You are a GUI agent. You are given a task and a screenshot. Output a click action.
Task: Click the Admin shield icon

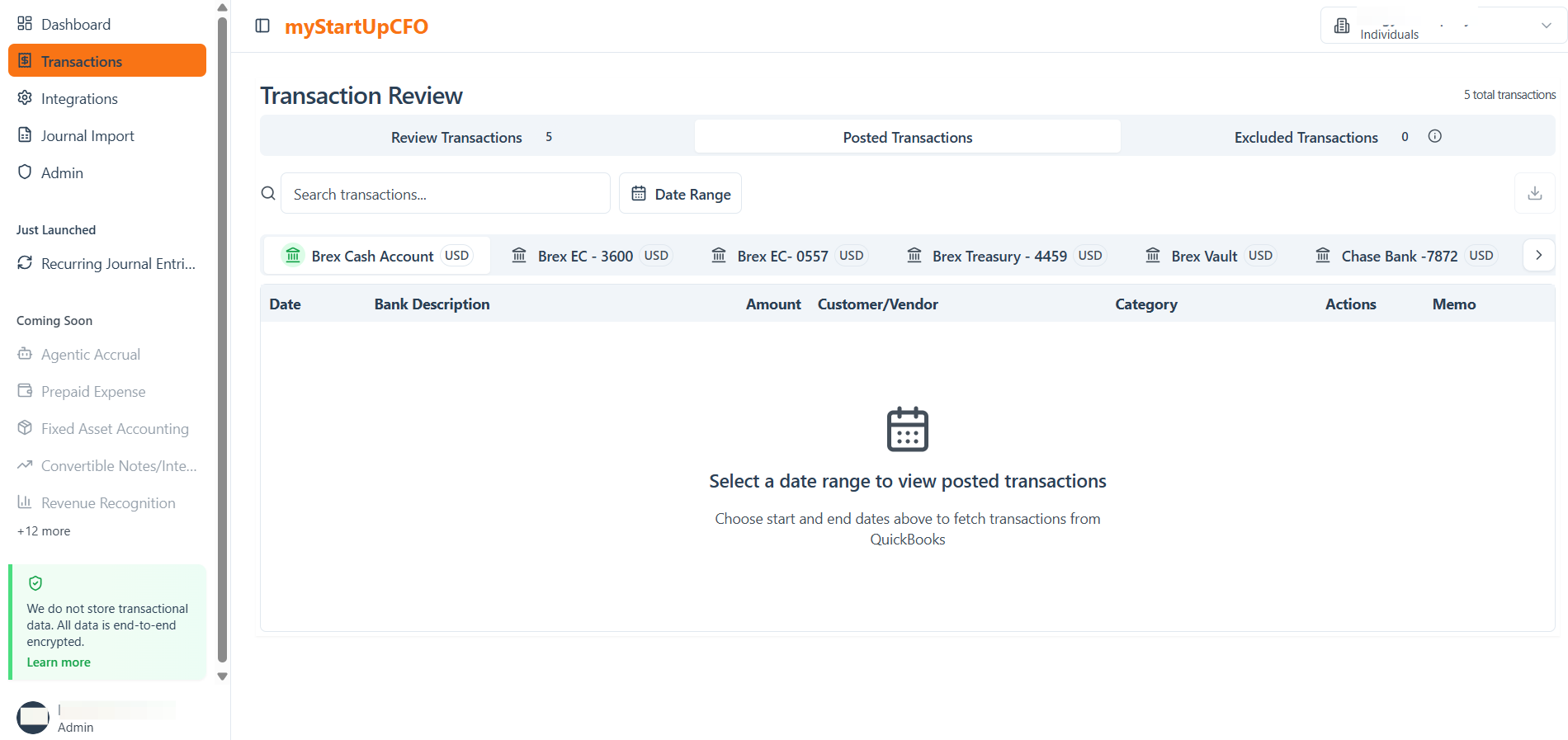click(25, 172)
